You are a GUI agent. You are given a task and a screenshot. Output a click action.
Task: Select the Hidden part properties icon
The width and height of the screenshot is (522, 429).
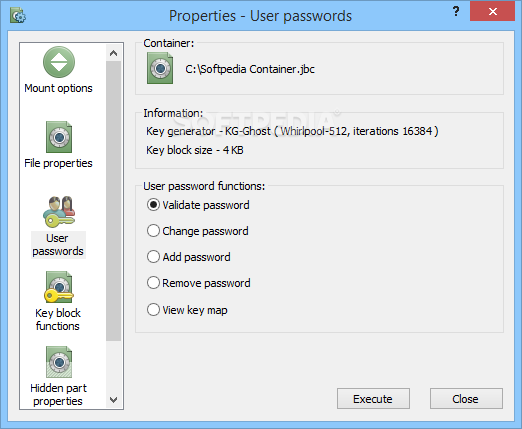tap(59, 362)
